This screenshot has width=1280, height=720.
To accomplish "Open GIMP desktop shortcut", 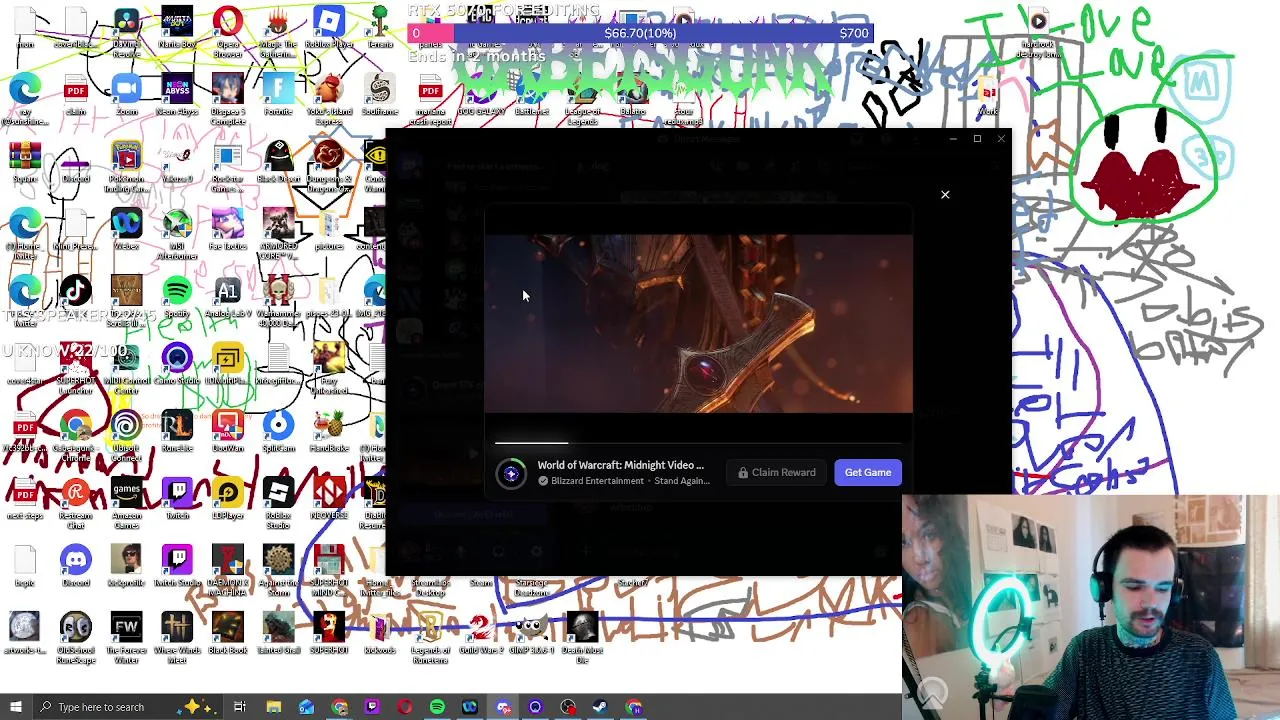I will (x=532, y=632).
